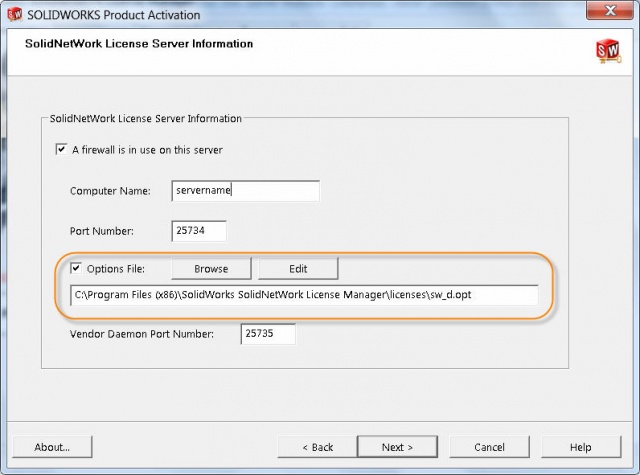The width and height of the screenshot is (640, 475).
Task: Click the bold License Server Information heading
Action: (x=139, y=44)
